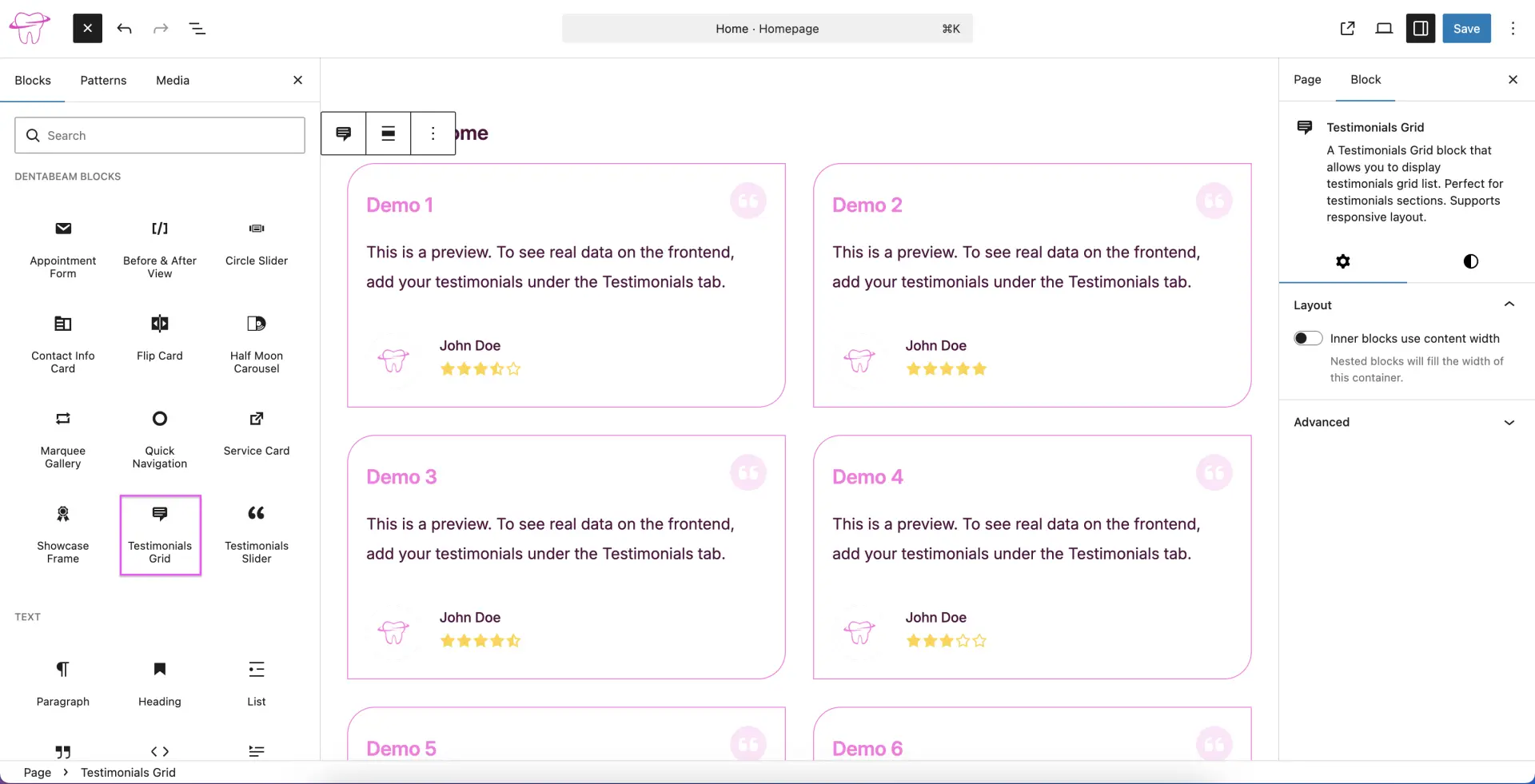Select the Demo 1 testimonial card
The image size is (1535, 784).
(566, 285)
